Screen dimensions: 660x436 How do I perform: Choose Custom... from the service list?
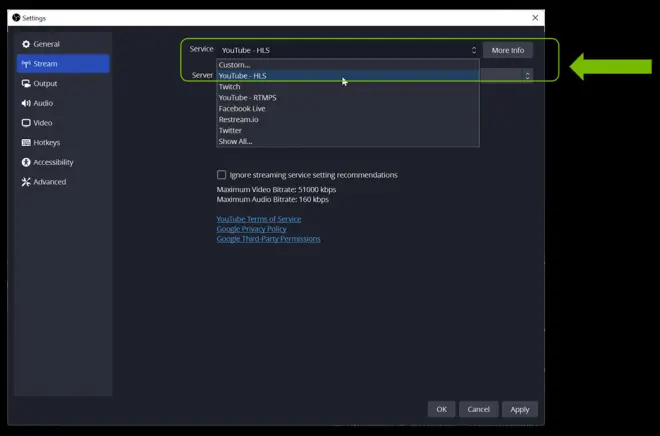tap(348, 65)
